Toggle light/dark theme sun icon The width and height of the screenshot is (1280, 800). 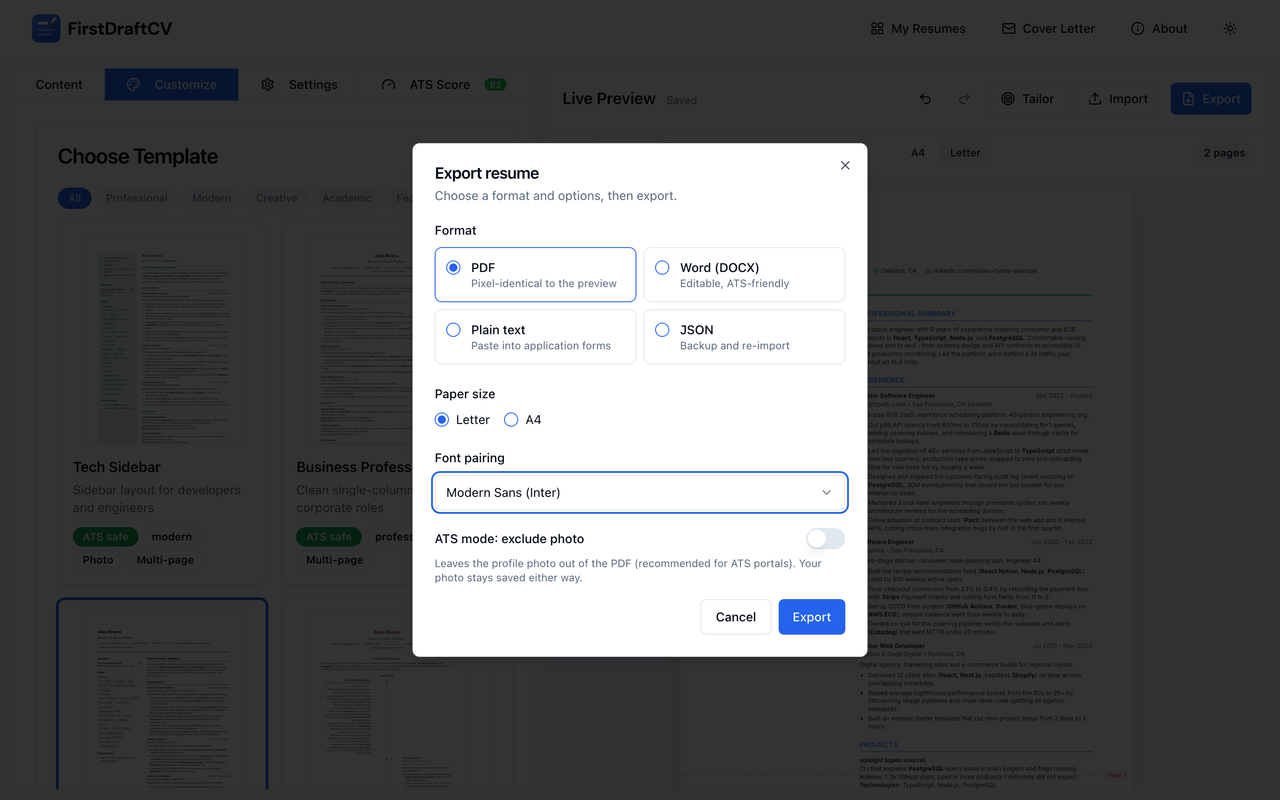[x=1230, y=29]
